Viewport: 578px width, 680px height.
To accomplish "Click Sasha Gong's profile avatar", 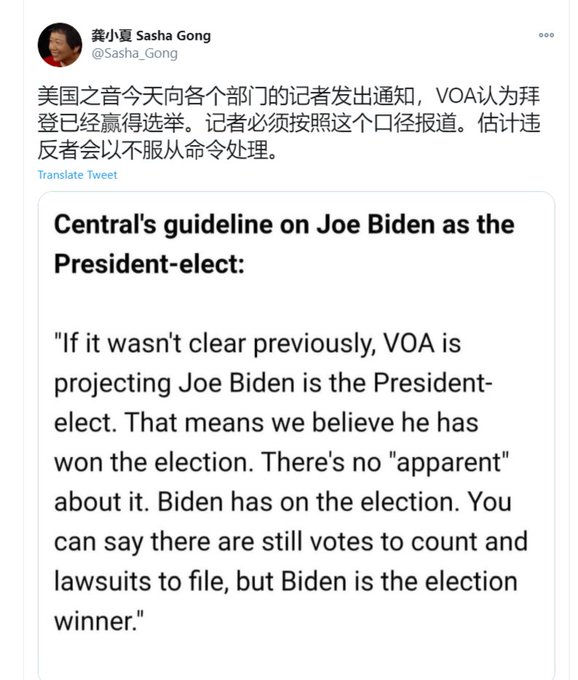I will click(x=60, y=45).
